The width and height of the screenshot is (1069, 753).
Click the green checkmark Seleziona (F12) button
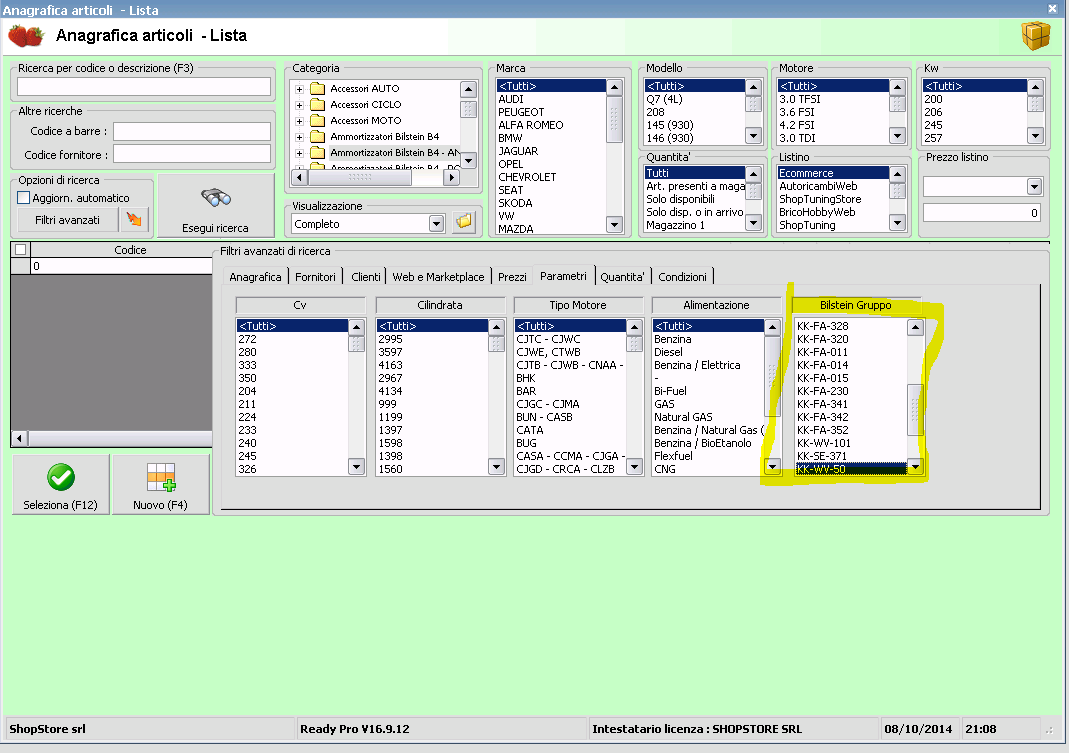(61, 484)
